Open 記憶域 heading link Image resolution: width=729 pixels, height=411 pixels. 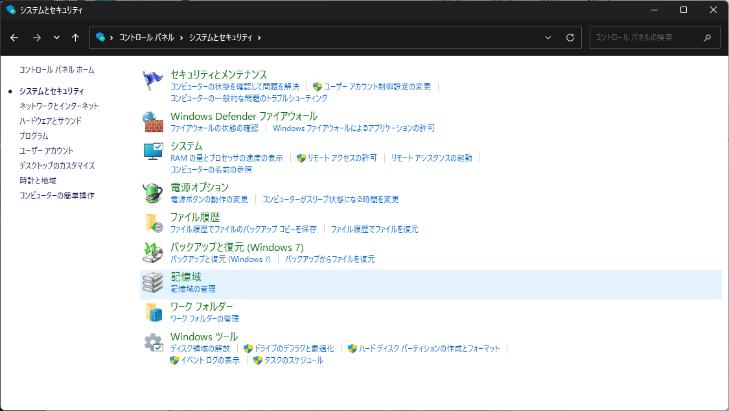pyautogui.click(x=186, y=277)
